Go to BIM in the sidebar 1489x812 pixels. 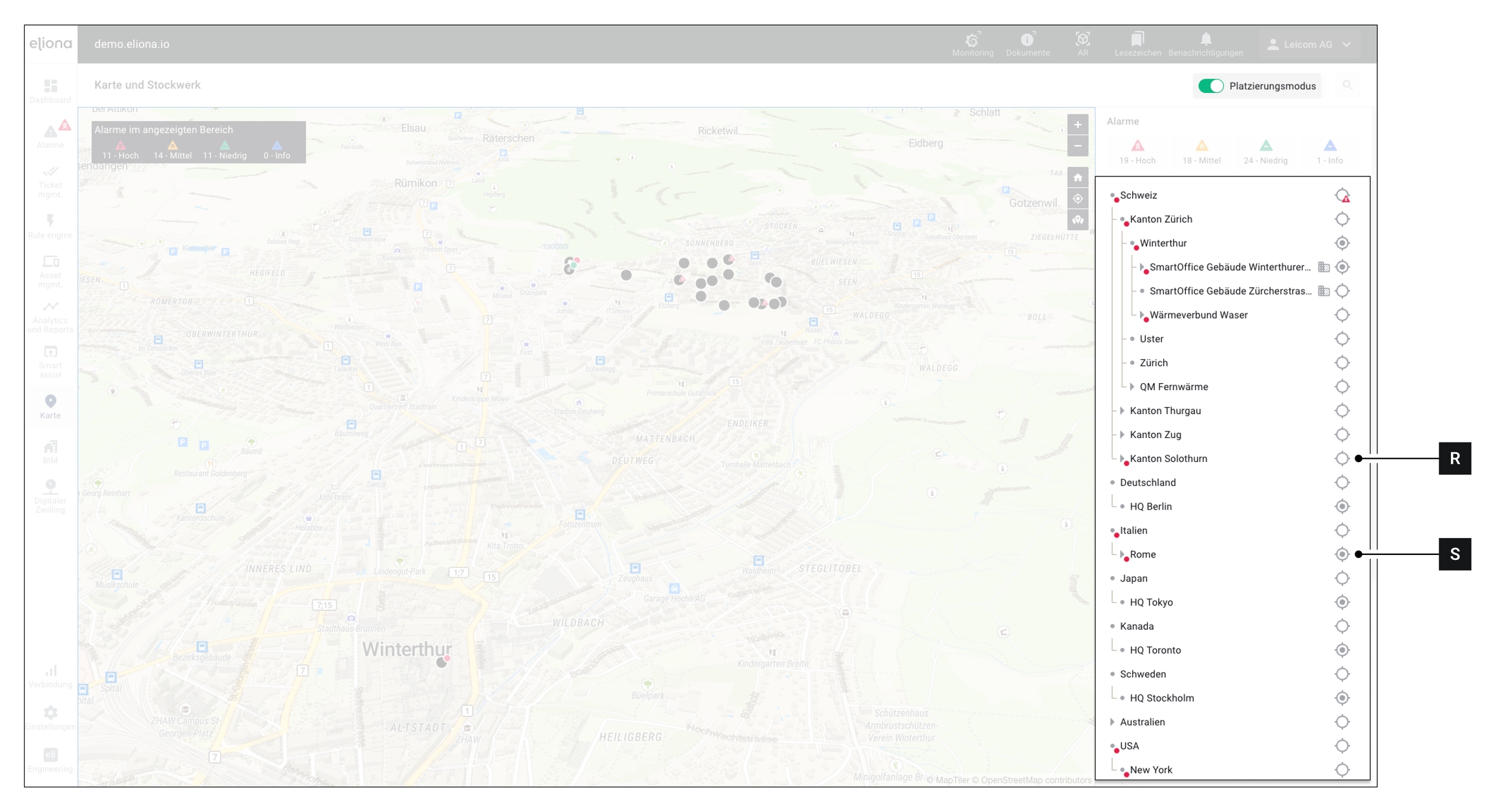point(50,452)
